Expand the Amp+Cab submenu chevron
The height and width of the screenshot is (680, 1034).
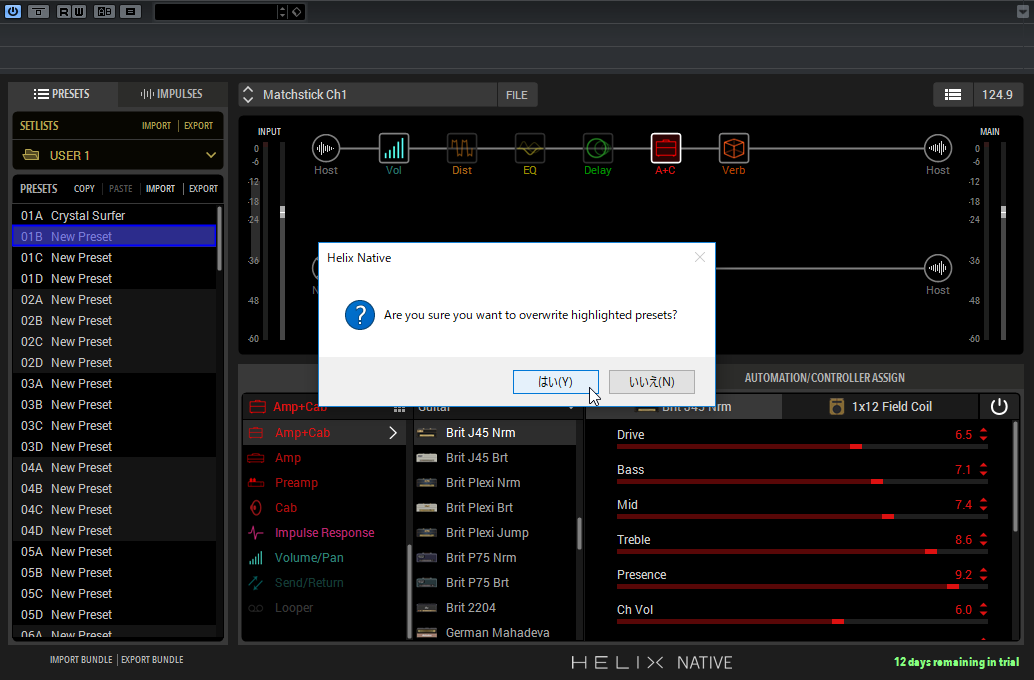pyautogui.click(x=393, y=433)
